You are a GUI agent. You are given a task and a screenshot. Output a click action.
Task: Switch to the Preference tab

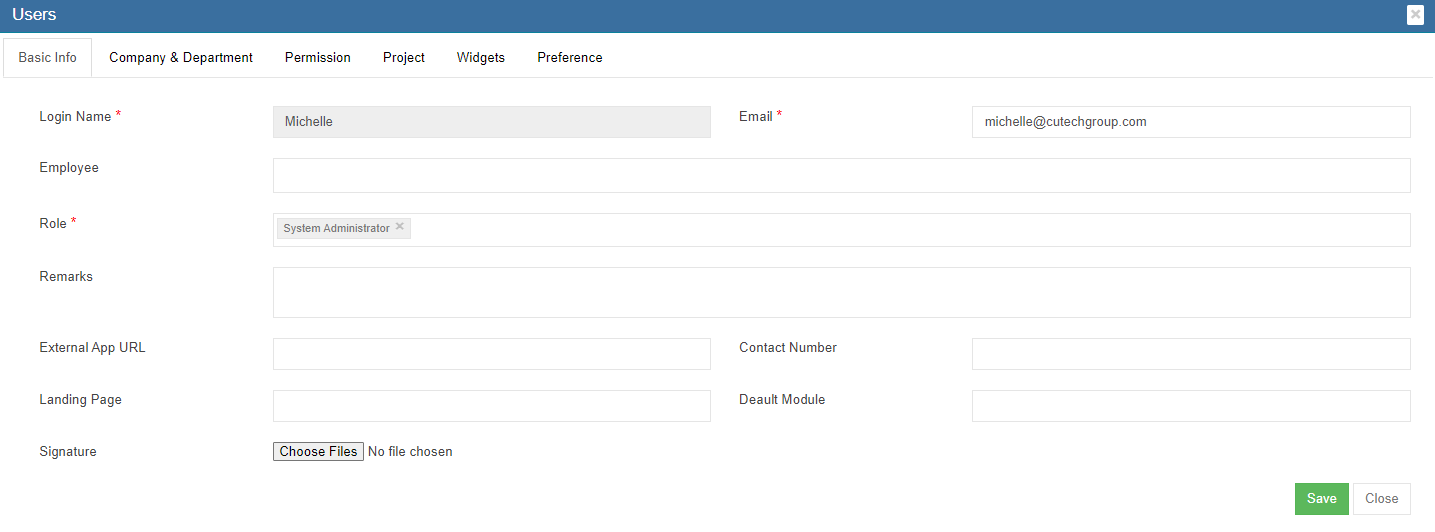tap(570, 58)
